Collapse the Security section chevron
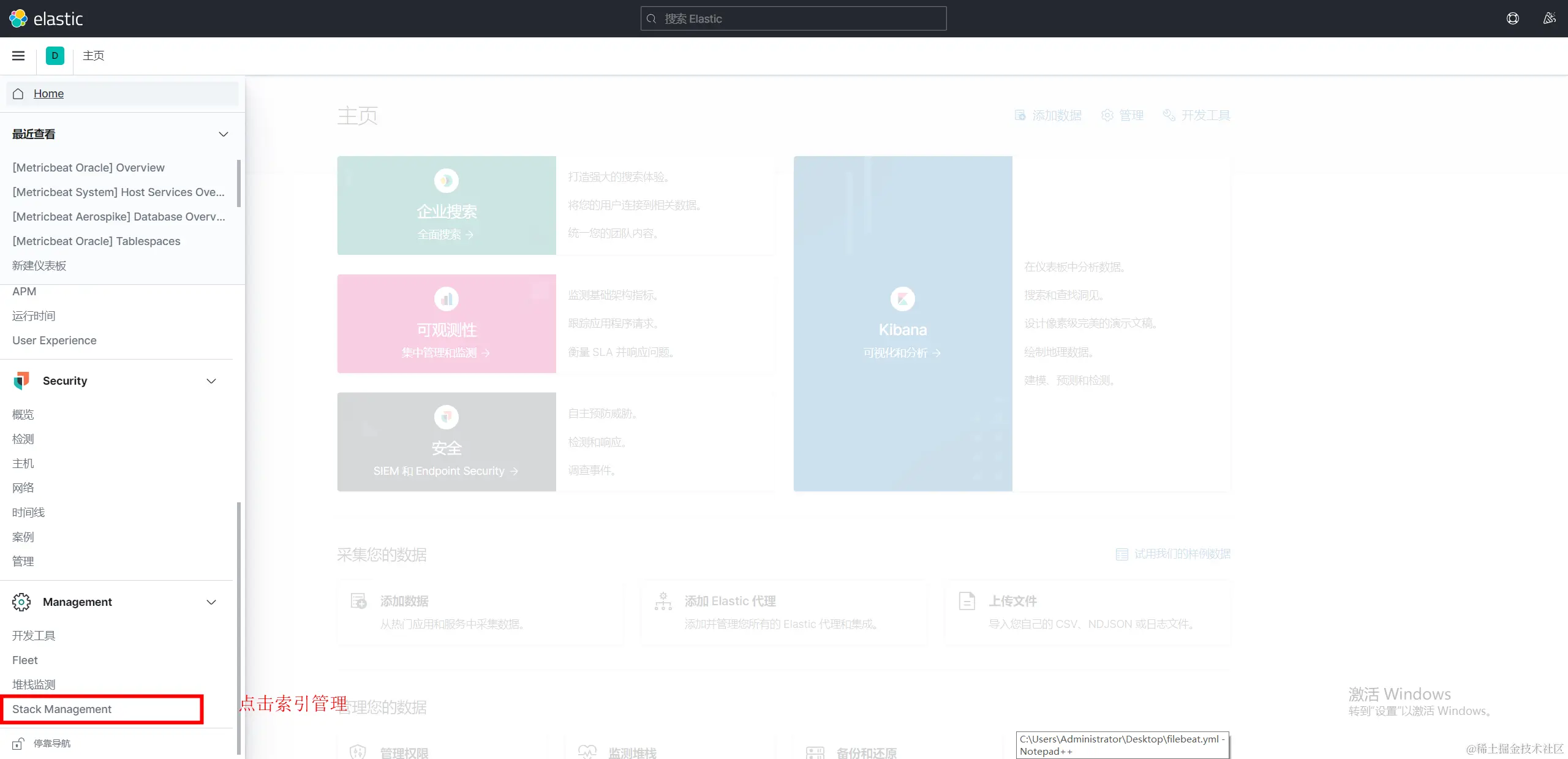This screenshot has height=759, width=1568. coord(211,381)
